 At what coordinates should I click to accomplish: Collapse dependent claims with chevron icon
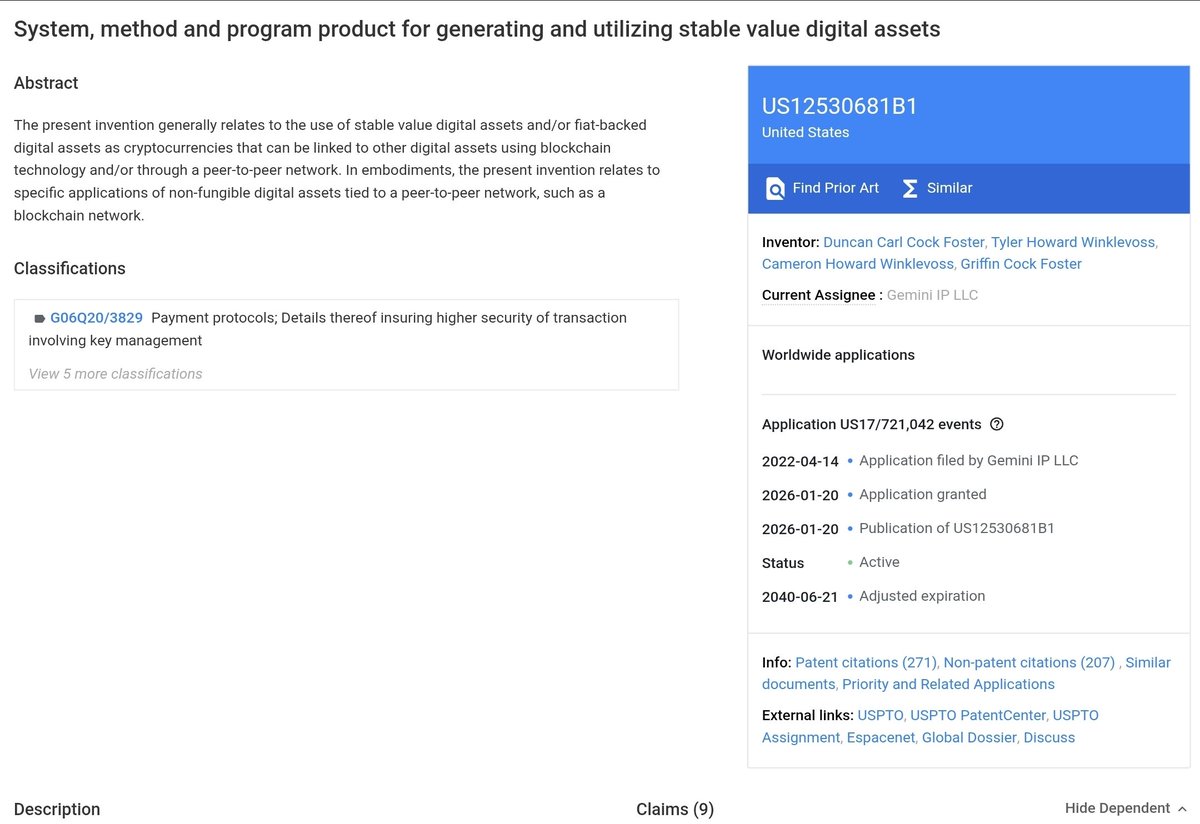(x=1182, y=809)
